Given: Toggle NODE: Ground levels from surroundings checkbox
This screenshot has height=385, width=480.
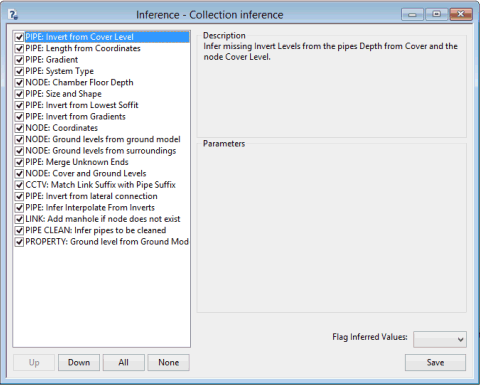Looking at the screenshot, I should pyautogui.click(x=19, y=151).
